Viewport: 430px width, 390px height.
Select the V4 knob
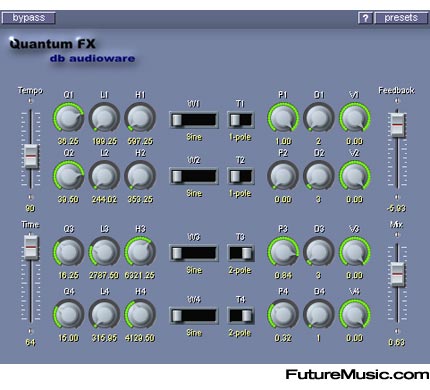pos(355,315)
